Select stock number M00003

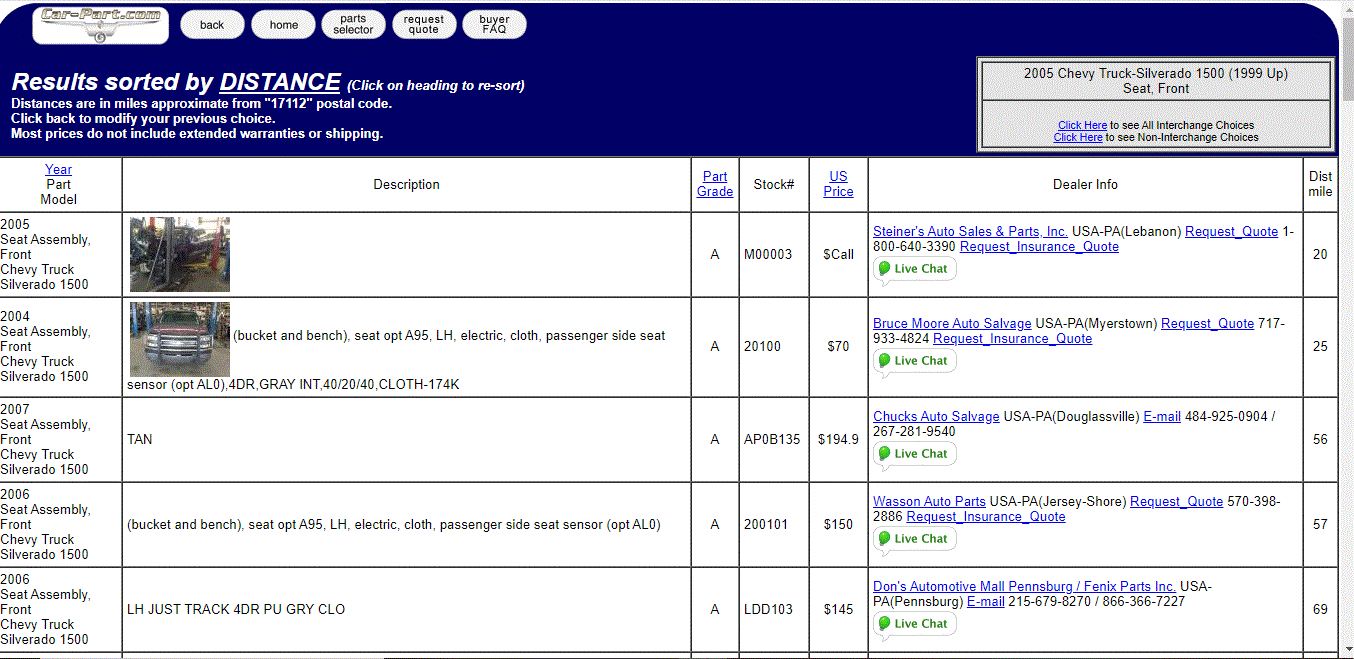pyautogui.click(x=768, y=254)
